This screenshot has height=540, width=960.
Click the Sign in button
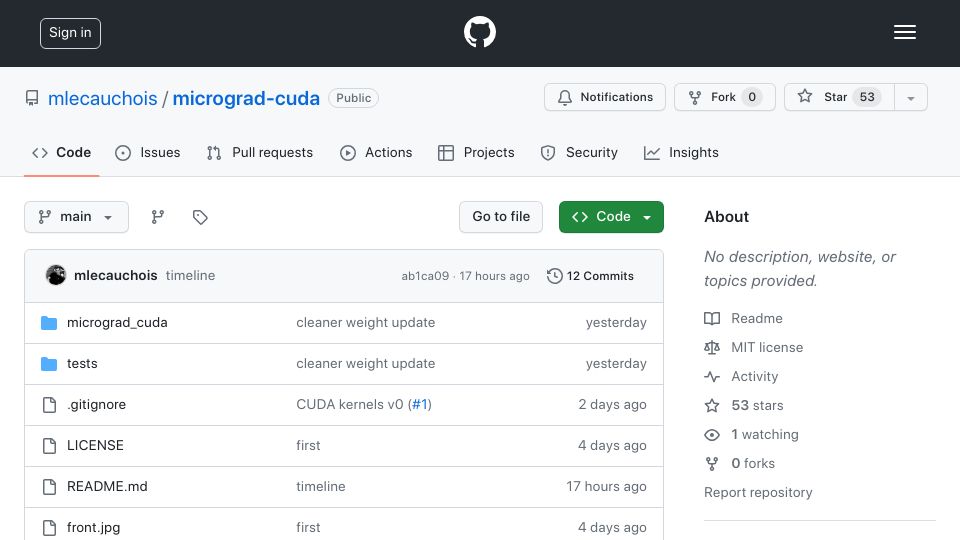coord(70,33)
